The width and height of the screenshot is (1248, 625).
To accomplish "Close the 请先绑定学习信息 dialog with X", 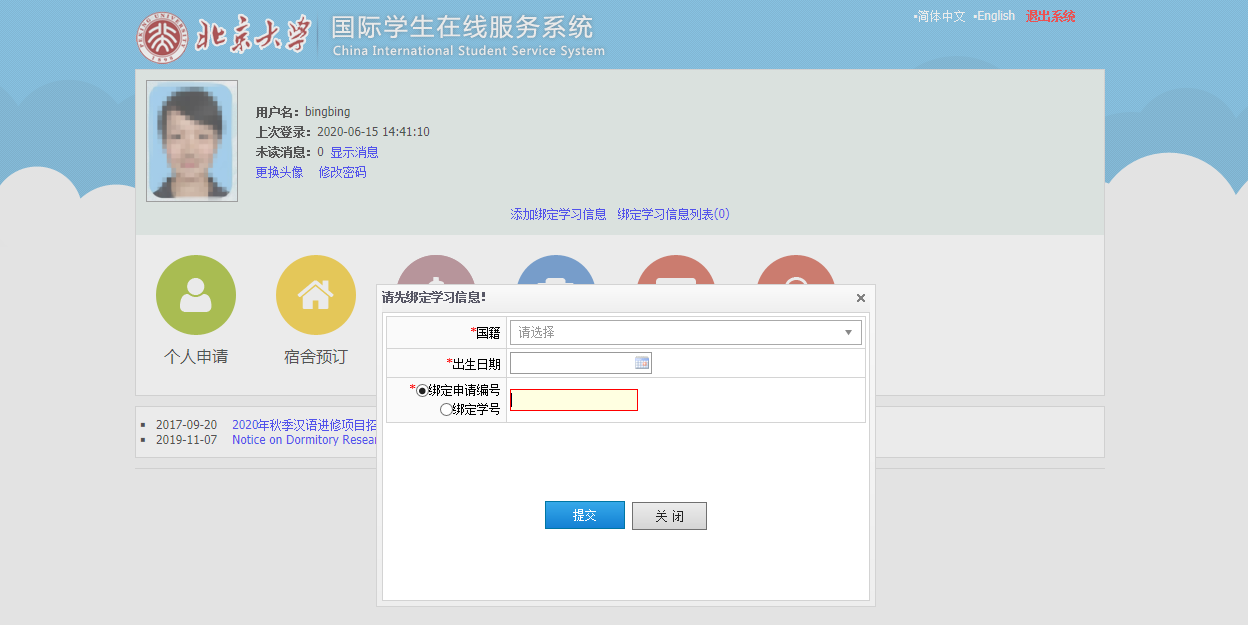I will (861, 298).
